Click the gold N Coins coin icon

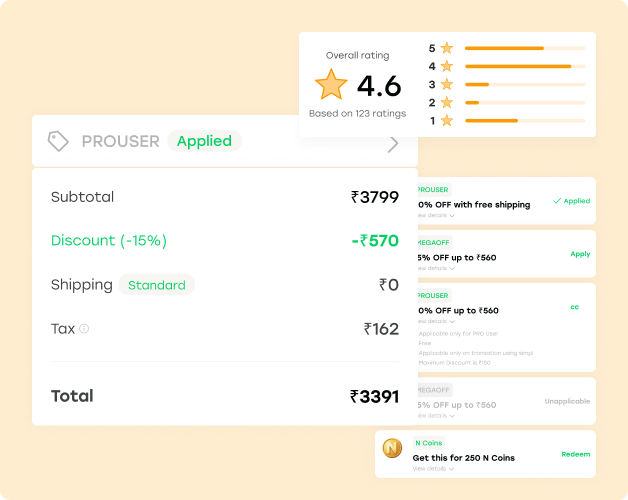click(x=393, y=448)
